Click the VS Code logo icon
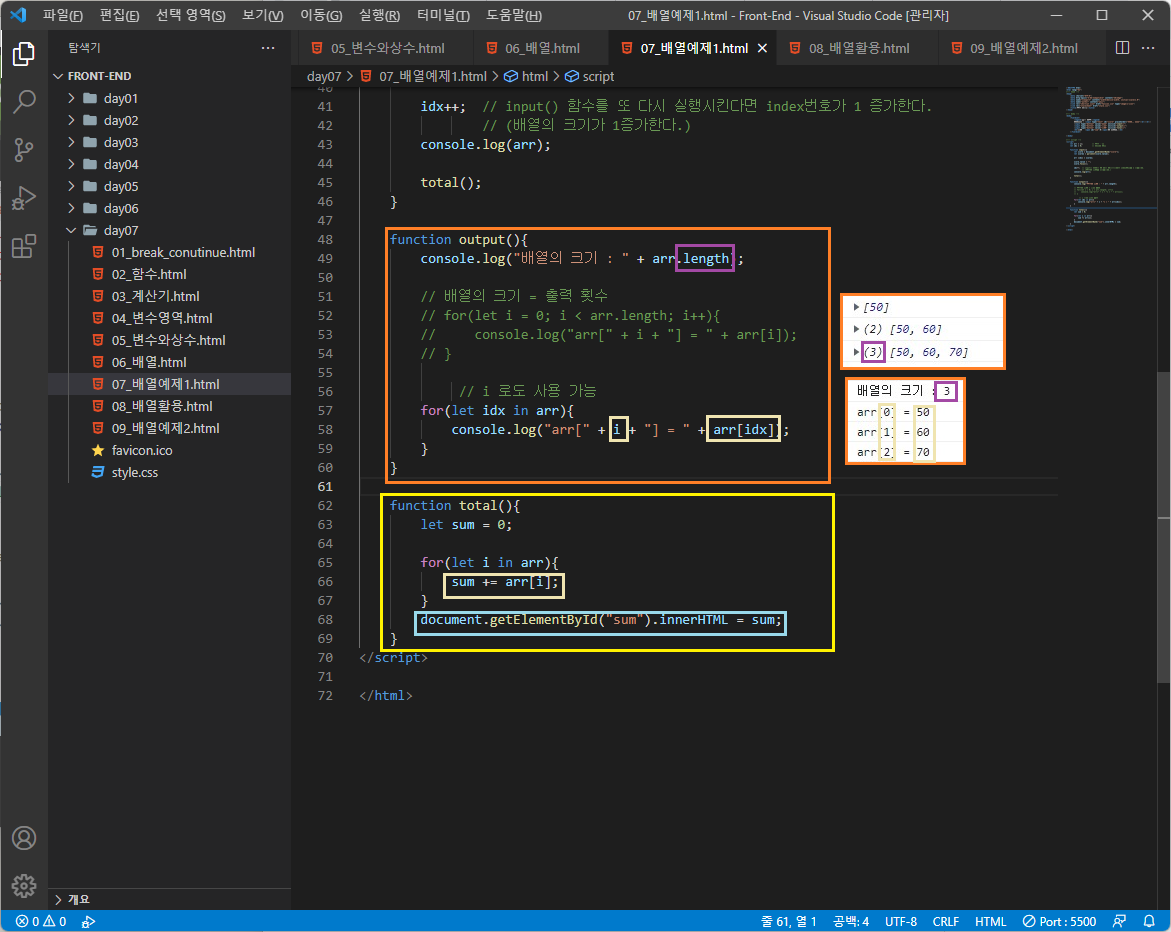The image size is (1171, 932). click(x=19, y=15)
